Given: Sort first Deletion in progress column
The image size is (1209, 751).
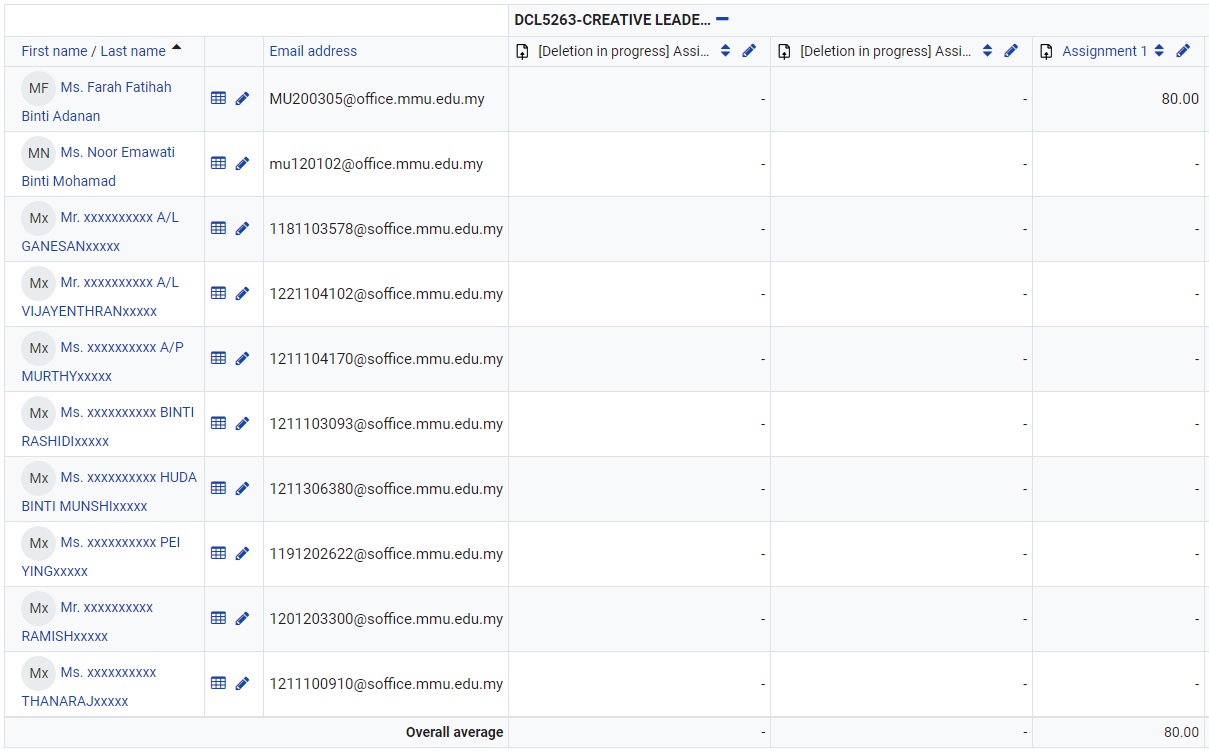Looking at the screenshot, I should point(726,51).
